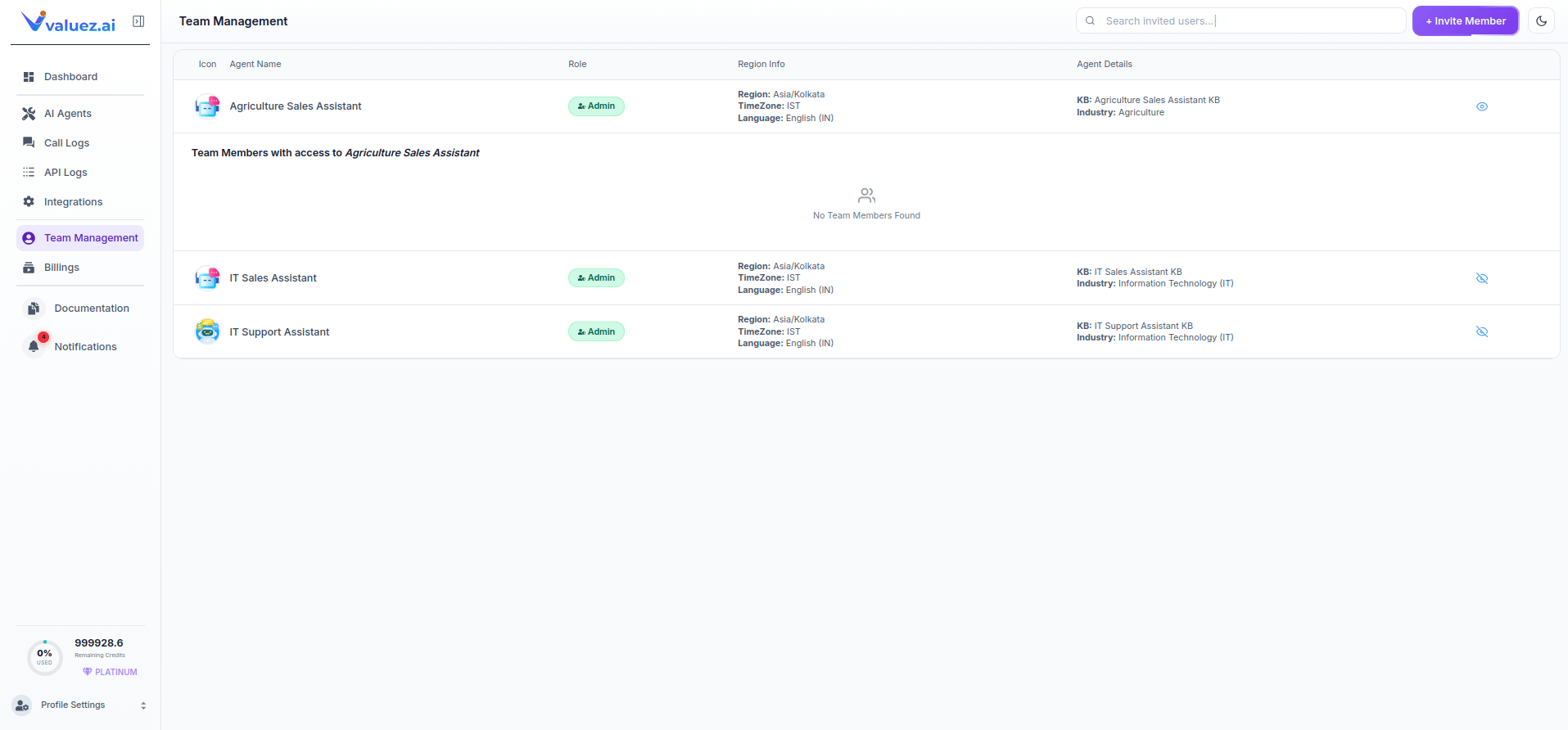
Task: Click the No Team Members users icon
Action: click(866, 196)
